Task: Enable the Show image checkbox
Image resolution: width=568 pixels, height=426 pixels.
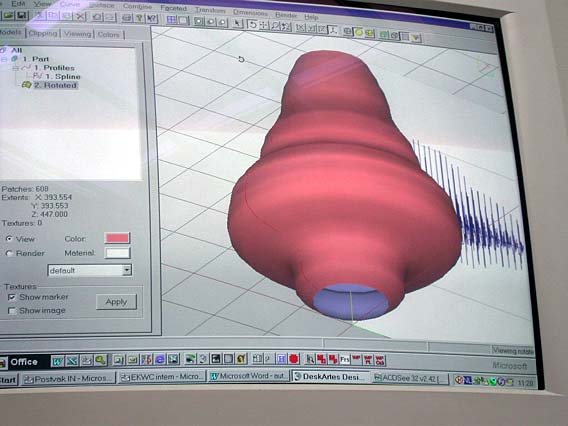Action: click(12, 310)
